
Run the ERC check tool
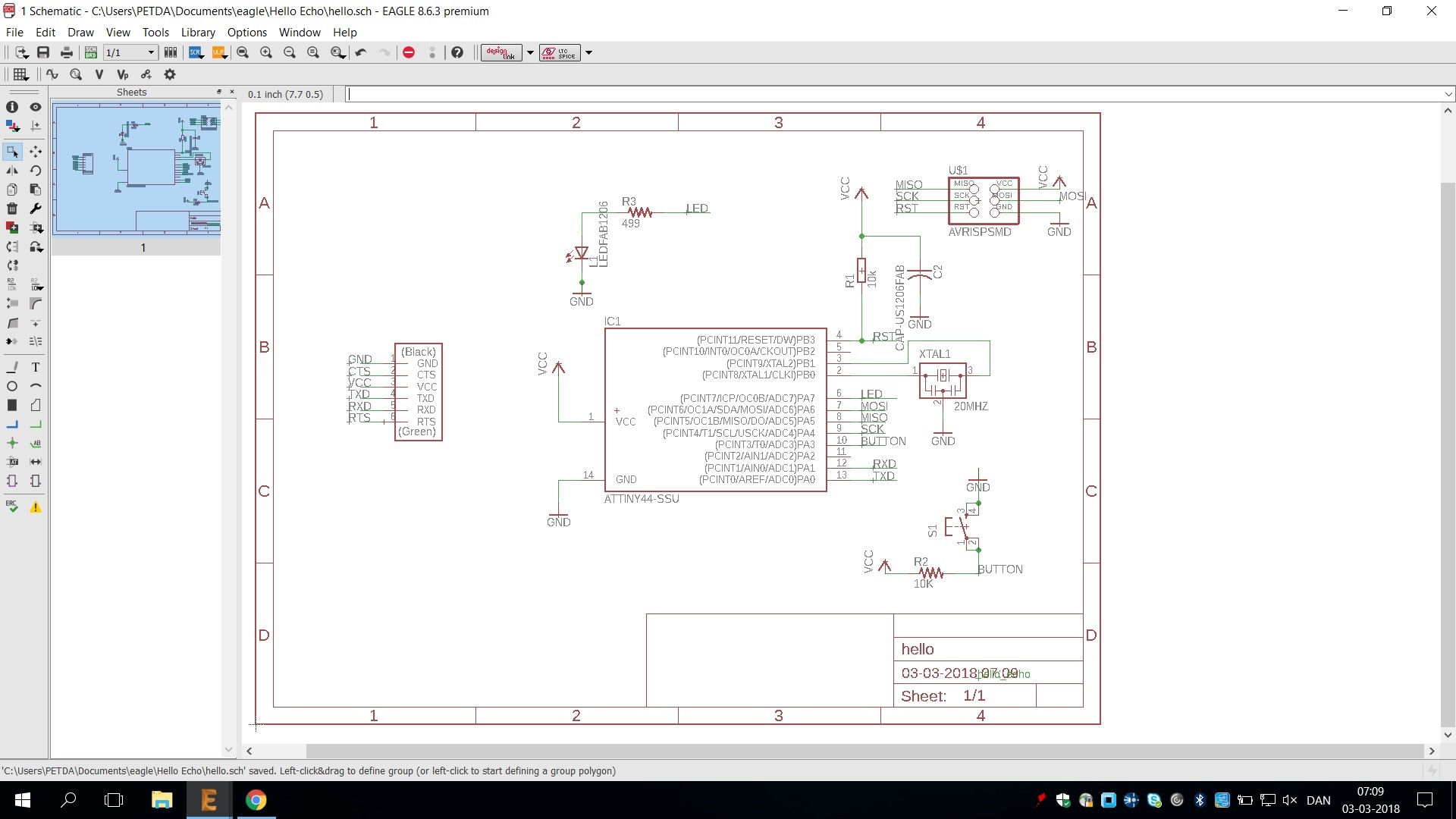[12, 507]
